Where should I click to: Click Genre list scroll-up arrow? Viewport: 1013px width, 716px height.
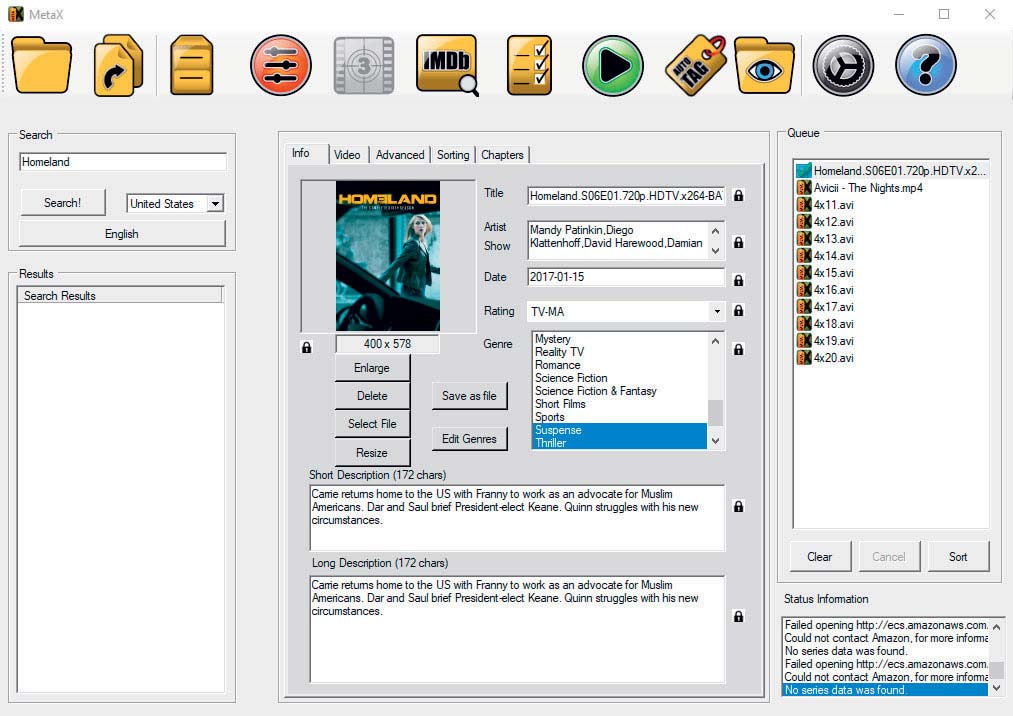point(715,341)
